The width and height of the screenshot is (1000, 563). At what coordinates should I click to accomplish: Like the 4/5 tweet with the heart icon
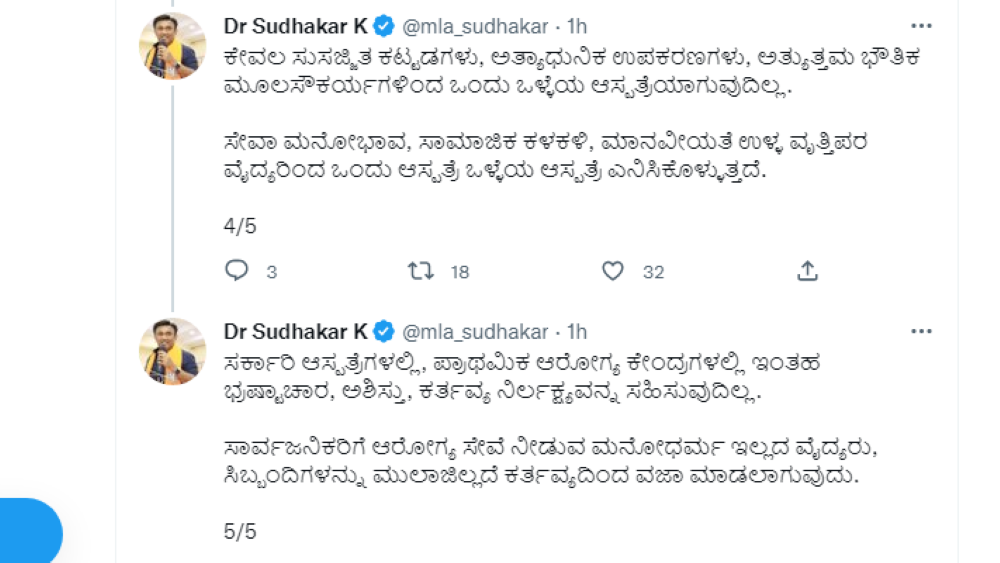coord(613,271)
